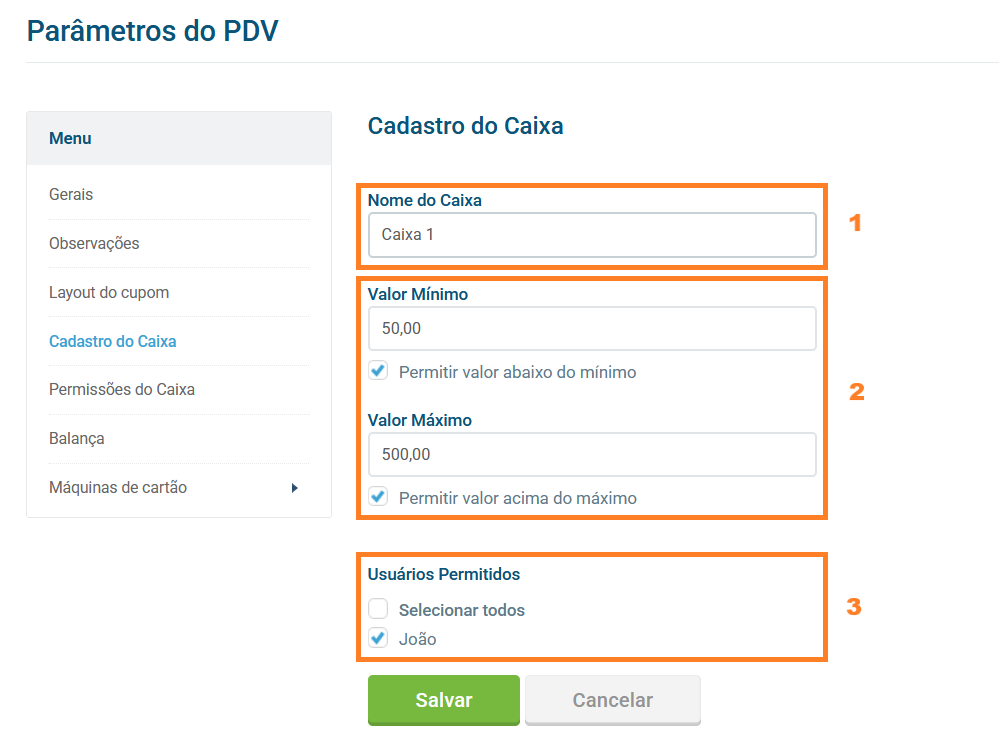Navigate to Balança settings
Screen dimensions: 999x741
coord(77,438)
